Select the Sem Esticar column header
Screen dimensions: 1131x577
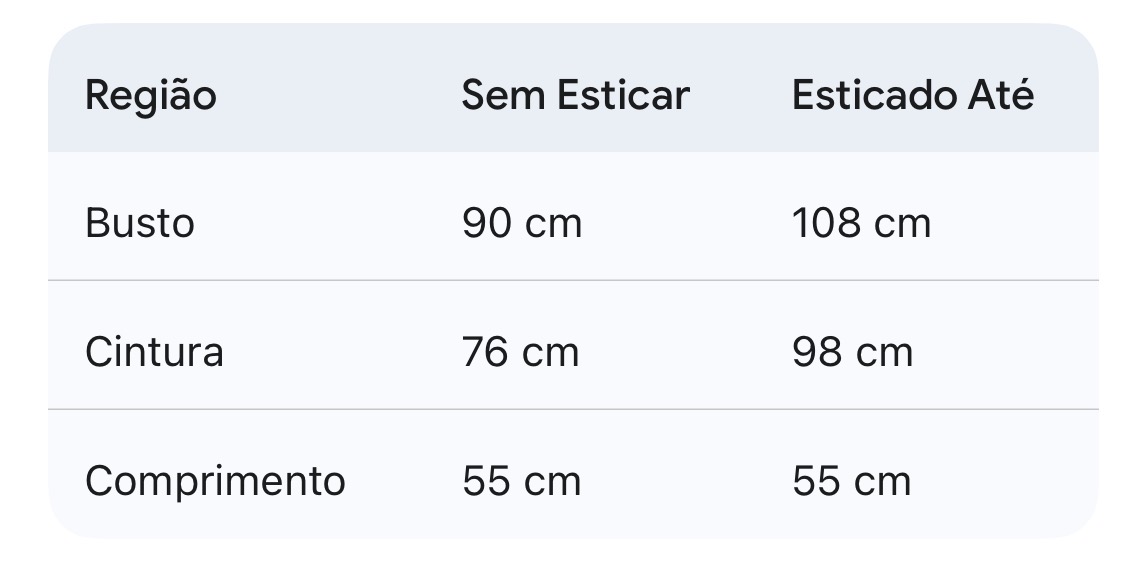coord(575,96)
